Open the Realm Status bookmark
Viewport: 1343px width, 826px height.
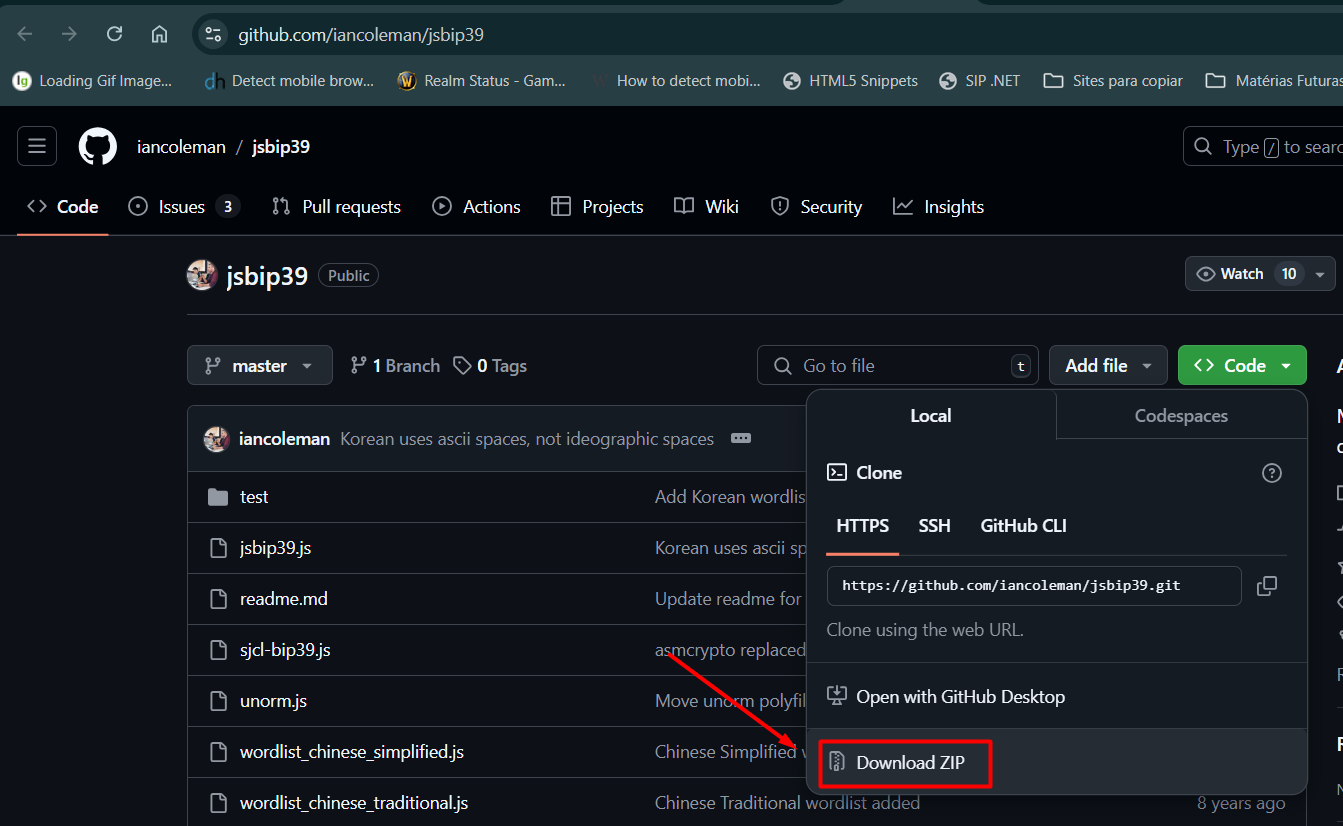tap(481, 81)
